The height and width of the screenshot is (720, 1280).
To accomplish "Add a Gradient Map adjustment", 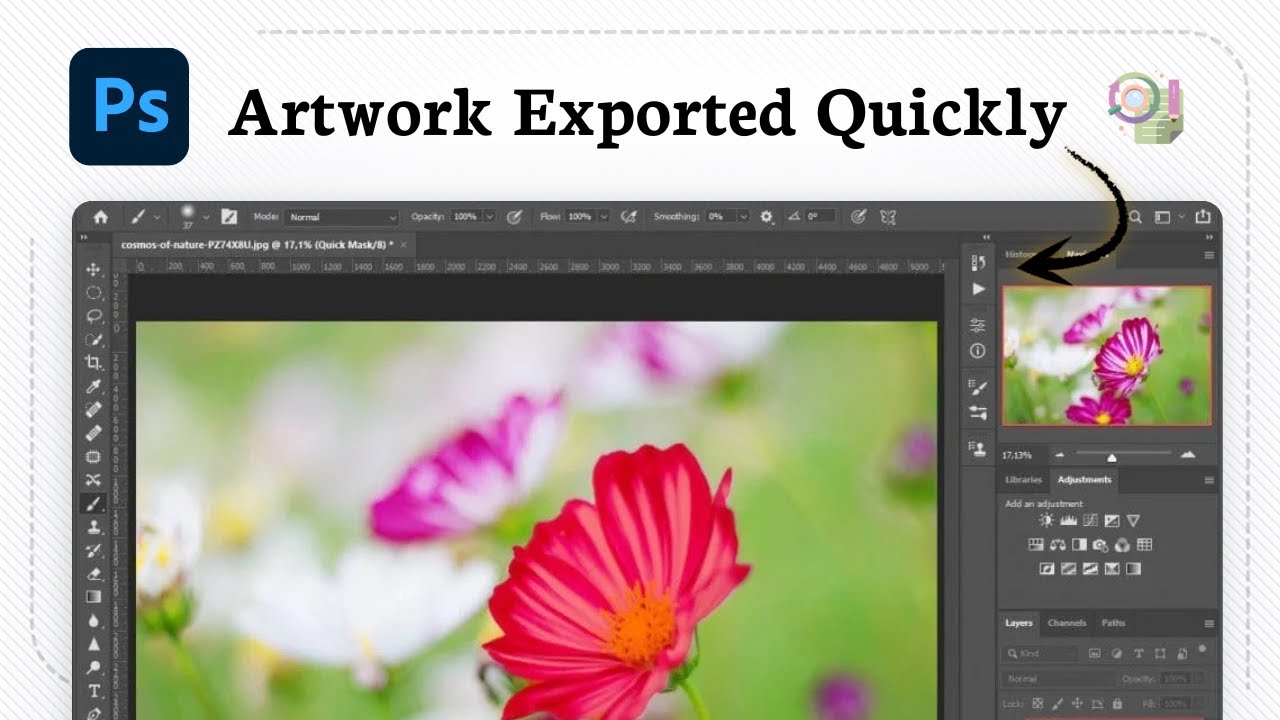I will [x=1133, y=569].
